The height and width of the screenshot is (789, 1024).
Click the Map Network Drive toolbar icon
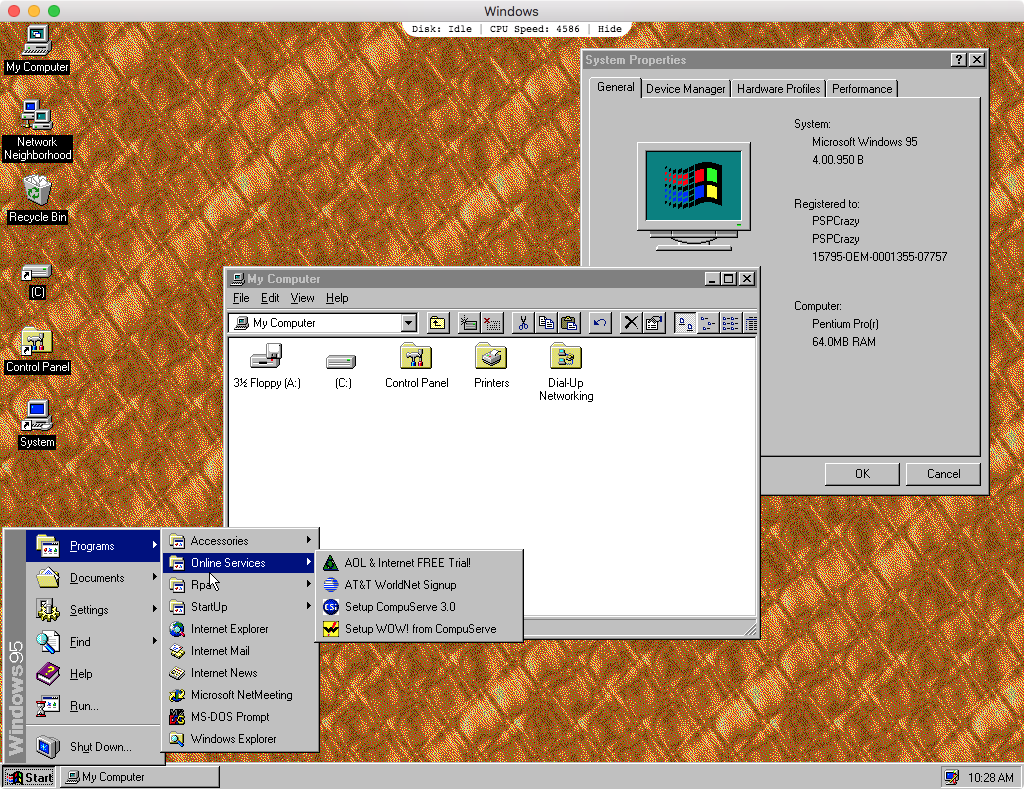point(468,323)
